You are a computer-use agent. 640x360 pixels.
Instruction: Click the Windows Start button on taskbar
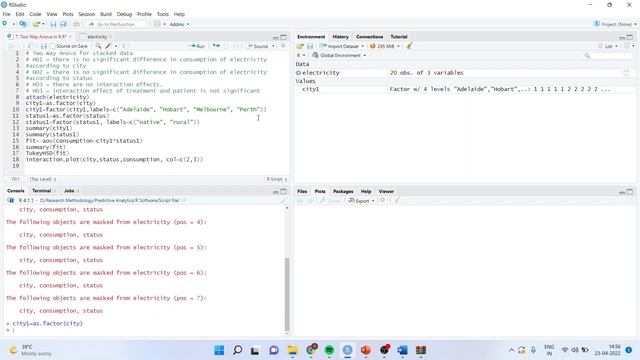click(x=219, y=350)
